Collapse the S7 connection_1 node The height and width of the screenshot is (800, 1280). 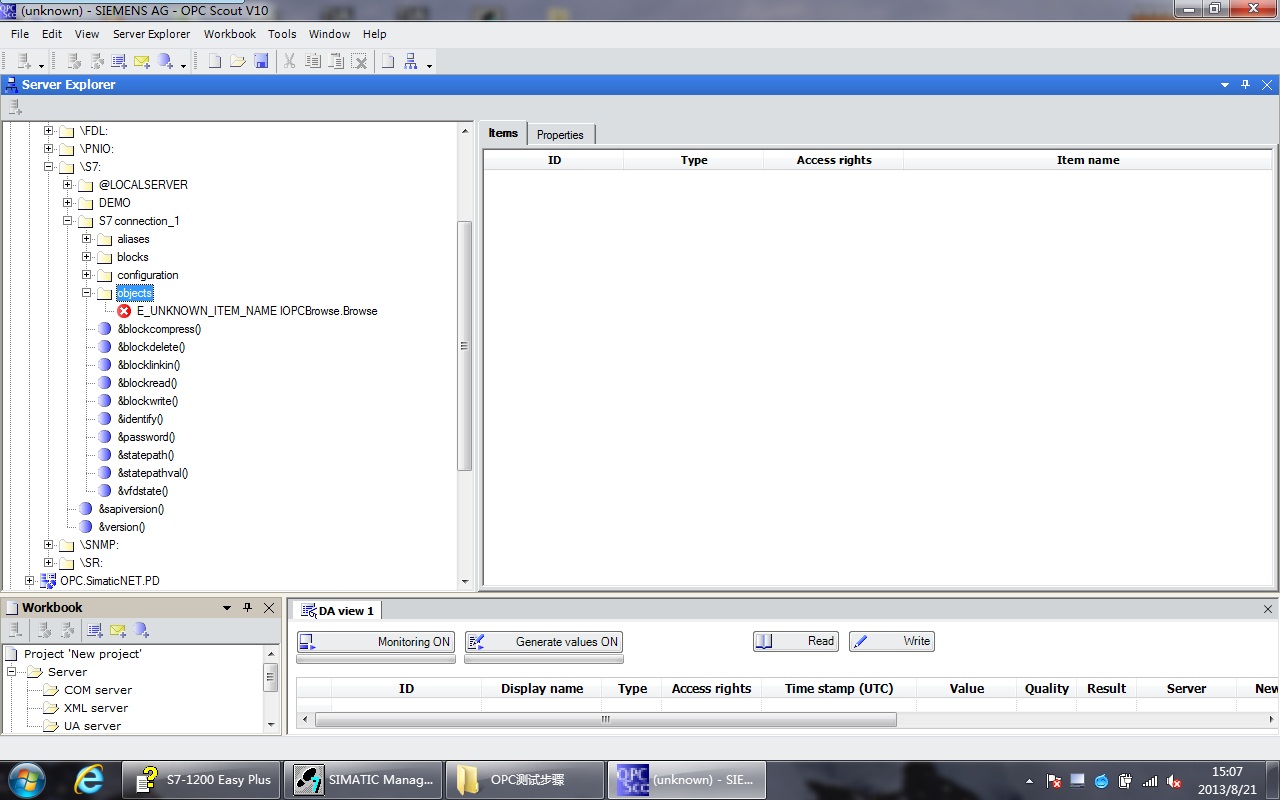tap(67, 221)
